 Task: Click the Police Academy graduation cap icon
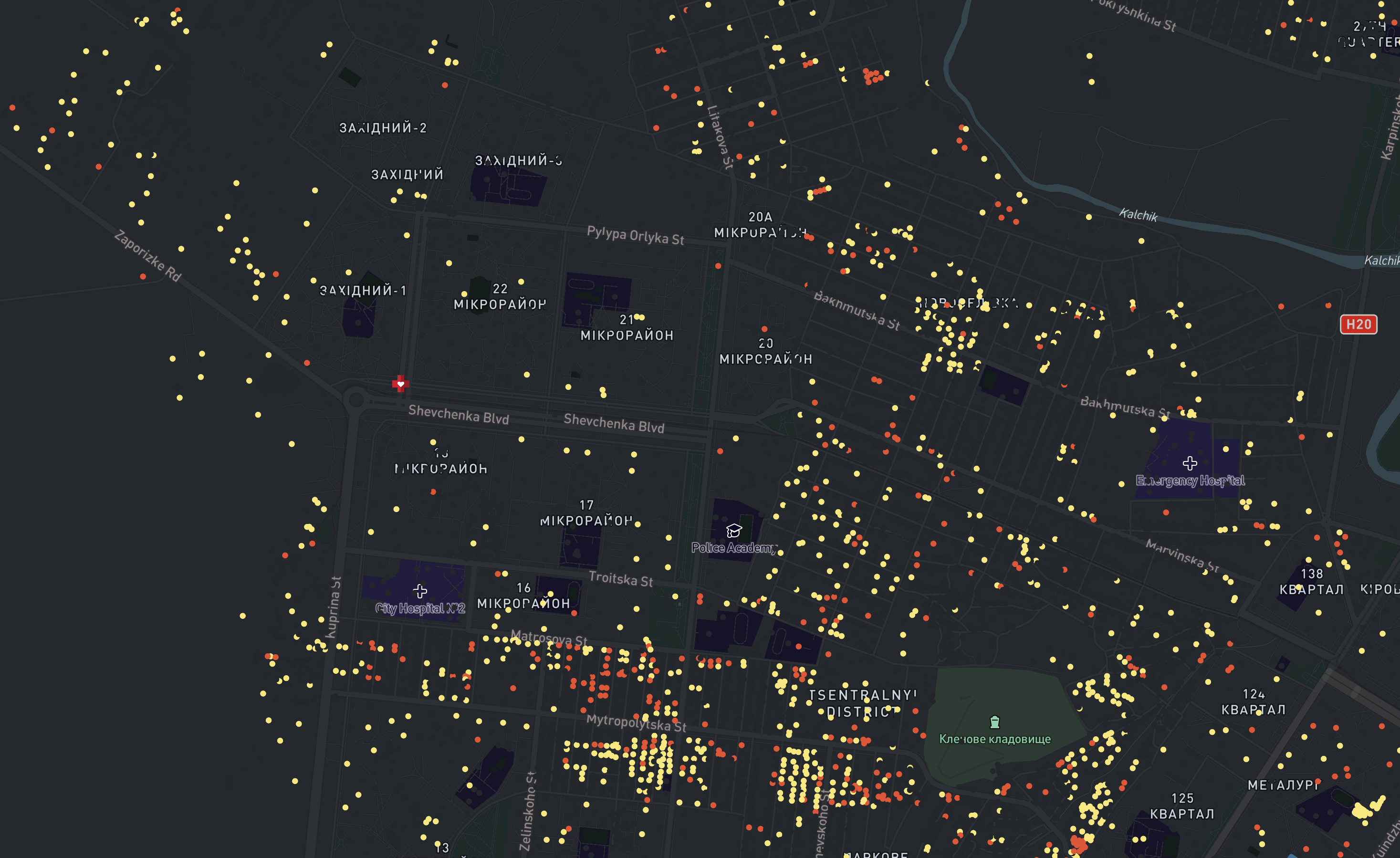pos(733,531)
